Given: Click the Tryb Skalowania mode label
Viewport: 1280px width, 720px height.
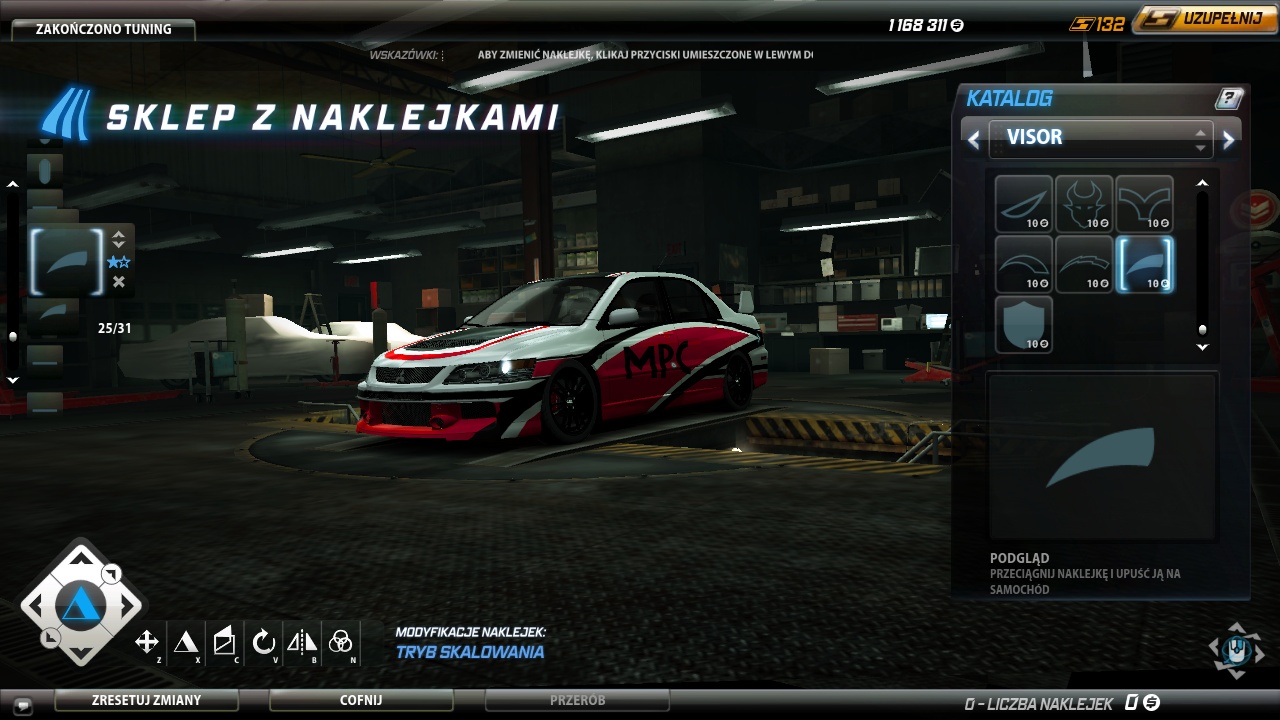Looking at the screenshot, I should point(470,652).
